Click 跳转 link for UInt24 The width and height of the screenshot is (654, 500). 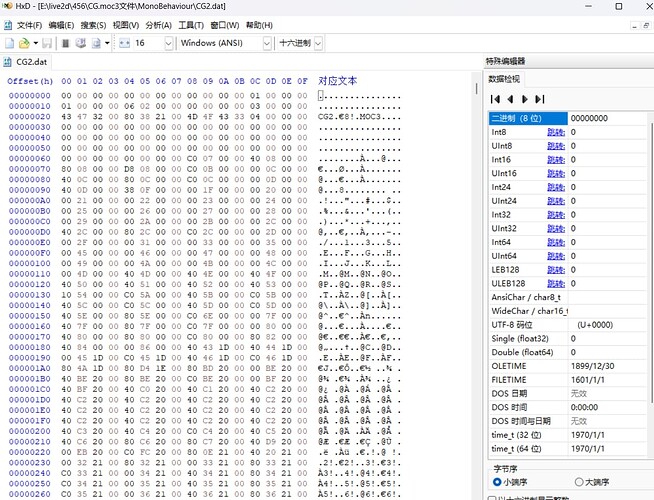click(556, 201)
